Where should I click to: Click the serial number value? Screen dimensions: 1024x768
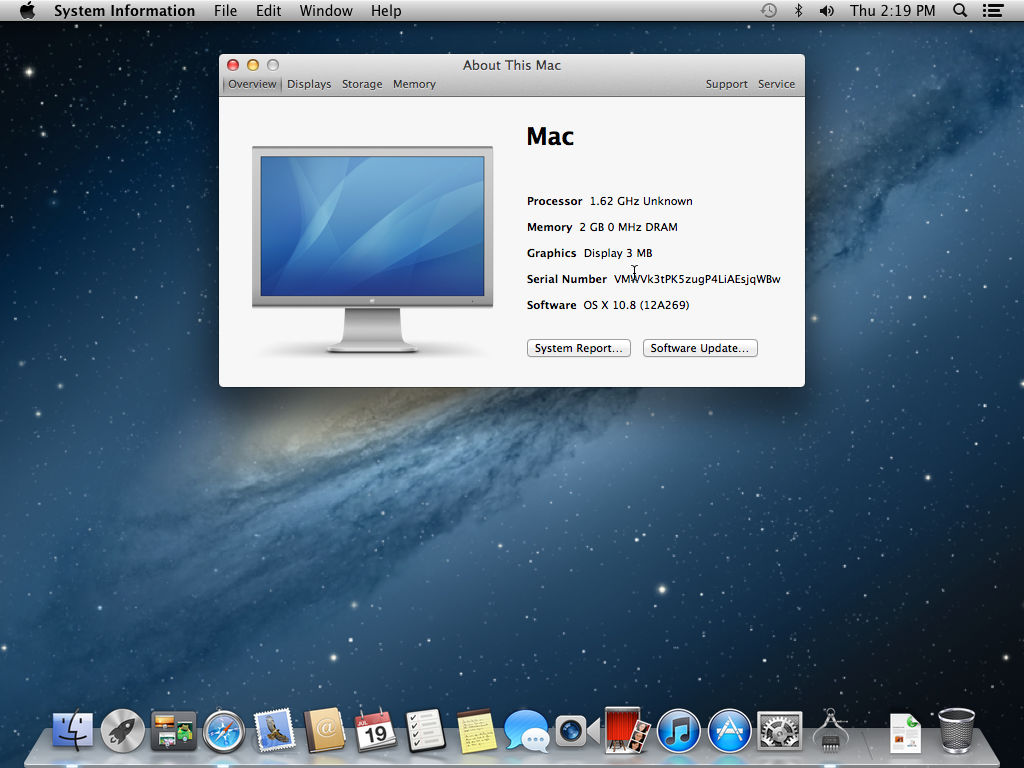[697, 279]
